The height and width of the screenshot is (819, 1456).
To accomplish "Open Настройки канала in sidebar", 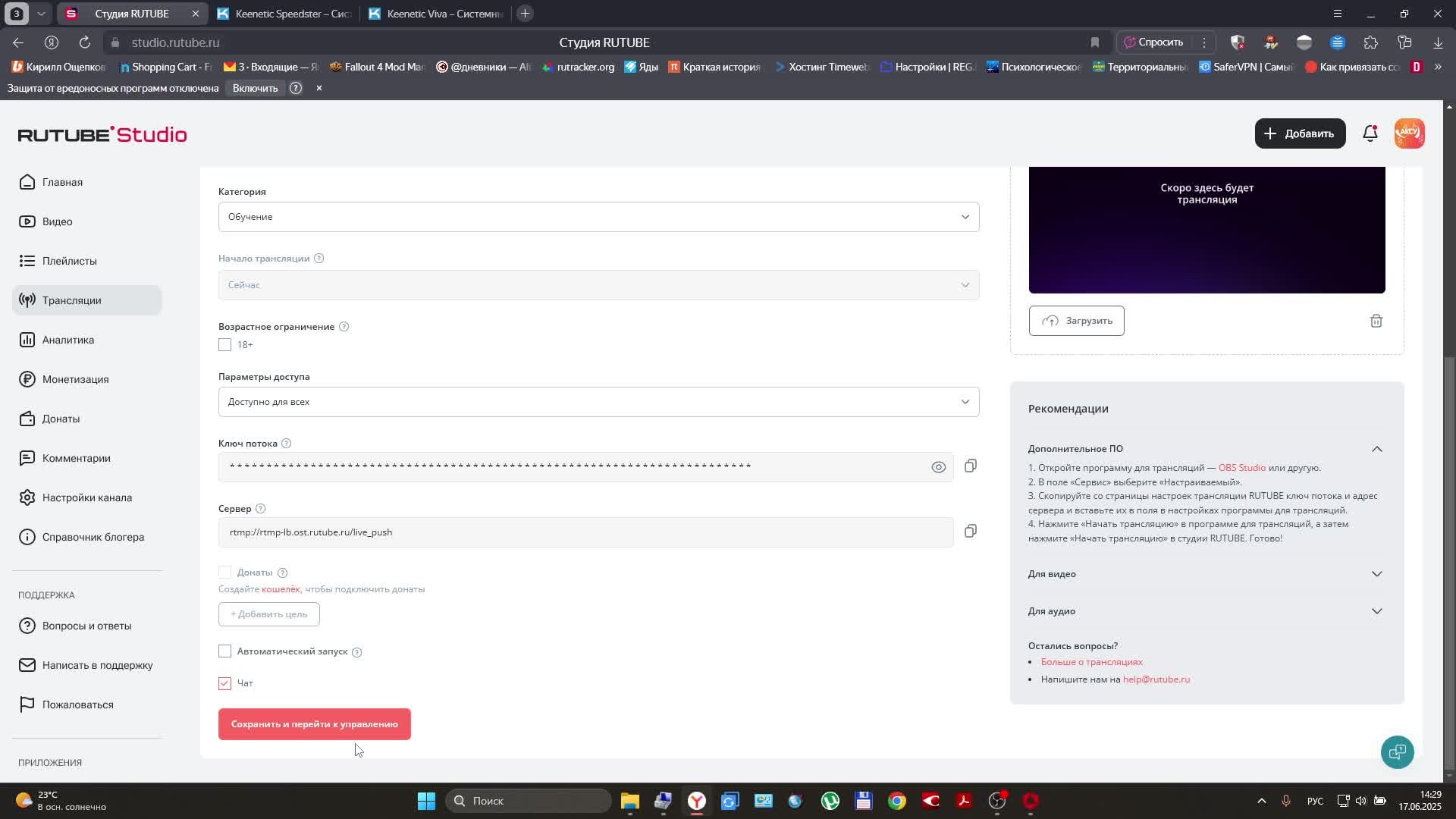I will pyautogui.click(x=87, y=497).
